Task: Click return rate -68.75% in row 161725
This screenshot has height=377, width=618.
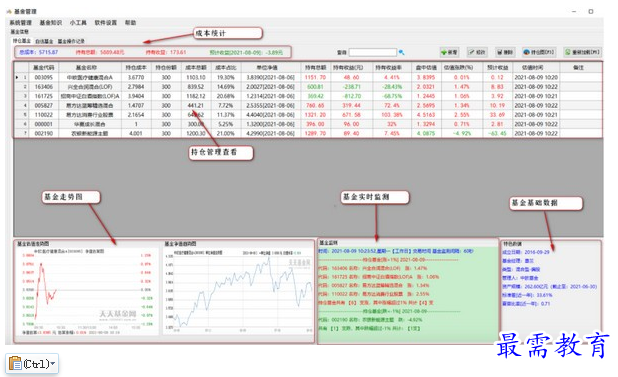Action: click(x=393, y=96)
